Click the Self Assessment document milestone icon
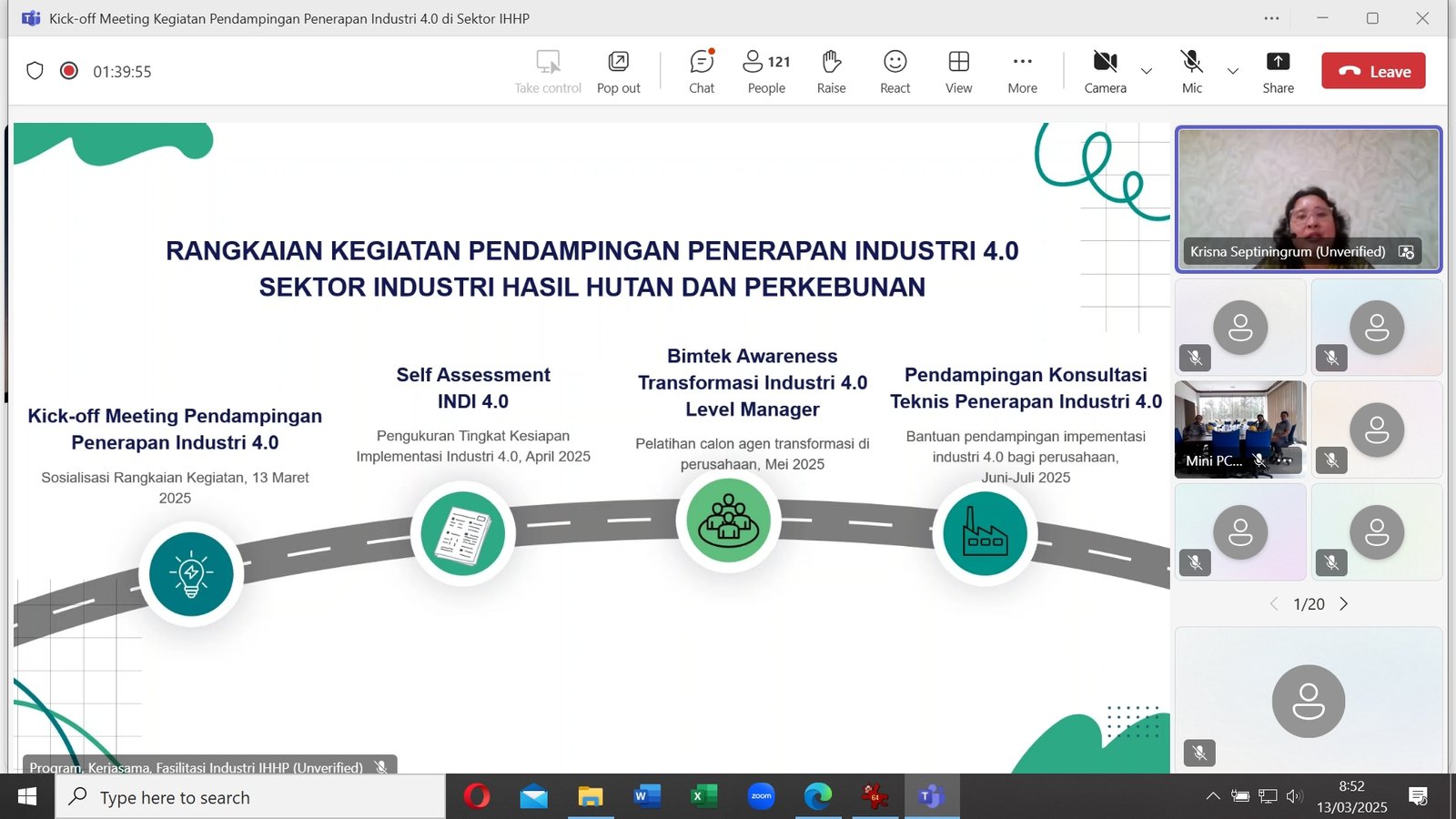 click(x=462, y=533)
